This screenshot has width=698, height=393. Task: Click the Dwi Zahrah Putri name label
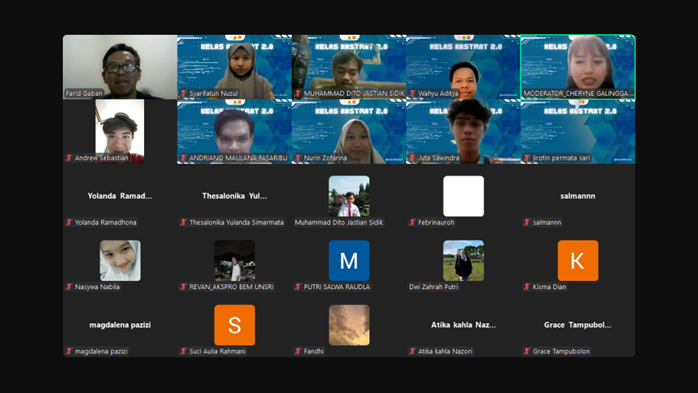click(x=434, y=287)
